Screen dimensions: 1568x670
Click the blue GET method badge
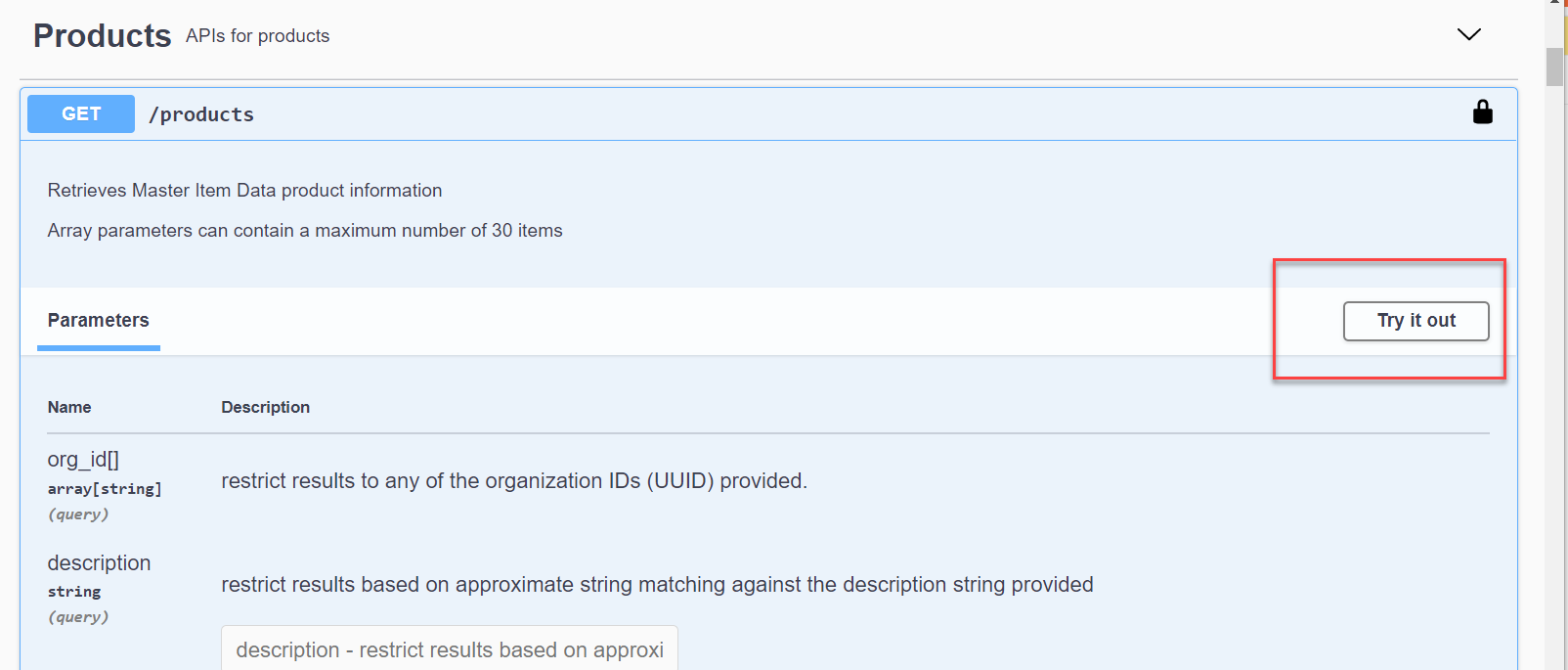(x=81, y=113)
